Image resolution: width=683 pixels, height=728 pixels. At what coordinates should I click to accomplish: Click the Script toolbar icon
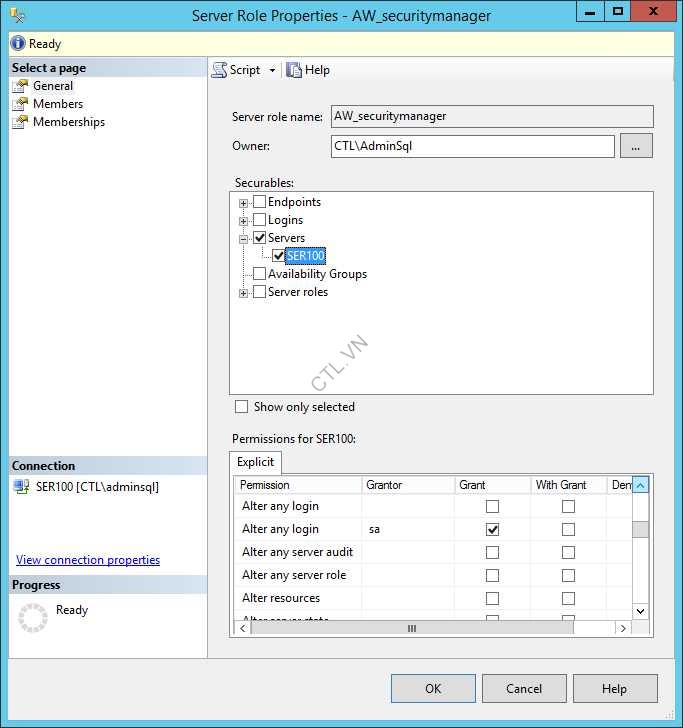click(x=220, y=70)
